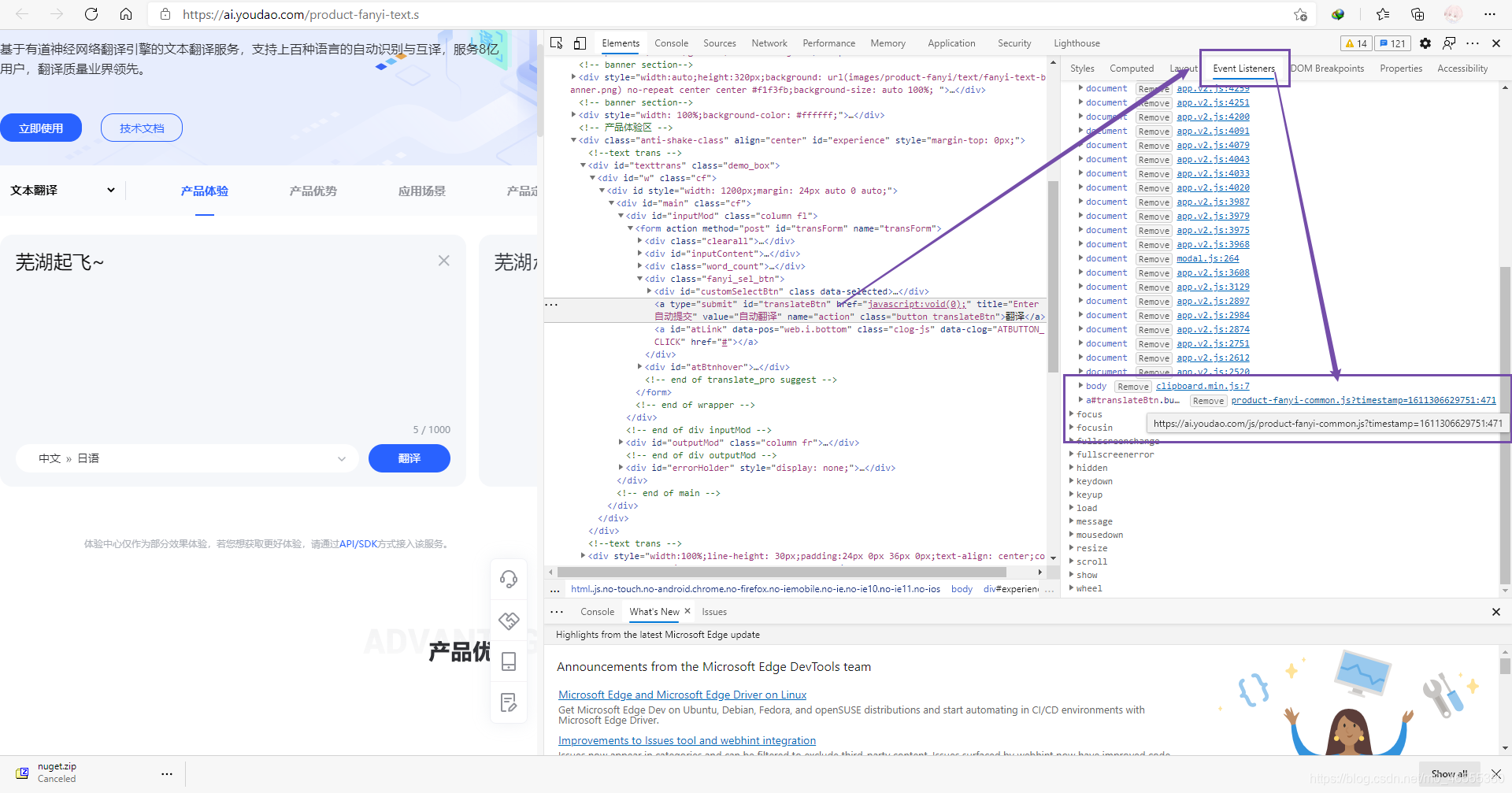The width and height of the screenshot is (1512, 793).
Task: Open customer service headset icon
Action: click(509, 580)
